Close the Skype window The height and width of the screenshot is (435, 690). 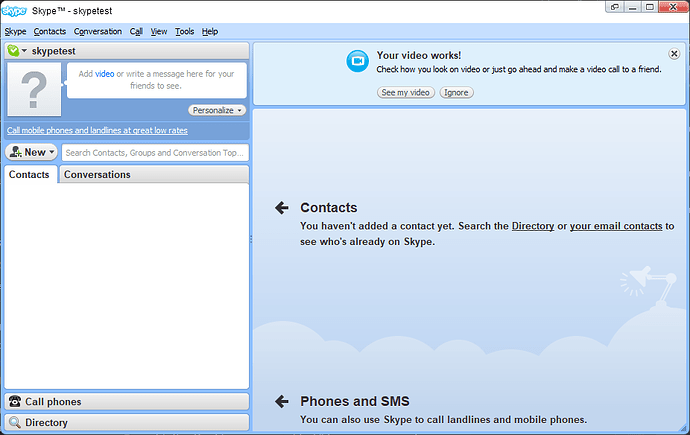tap(673, 7)
